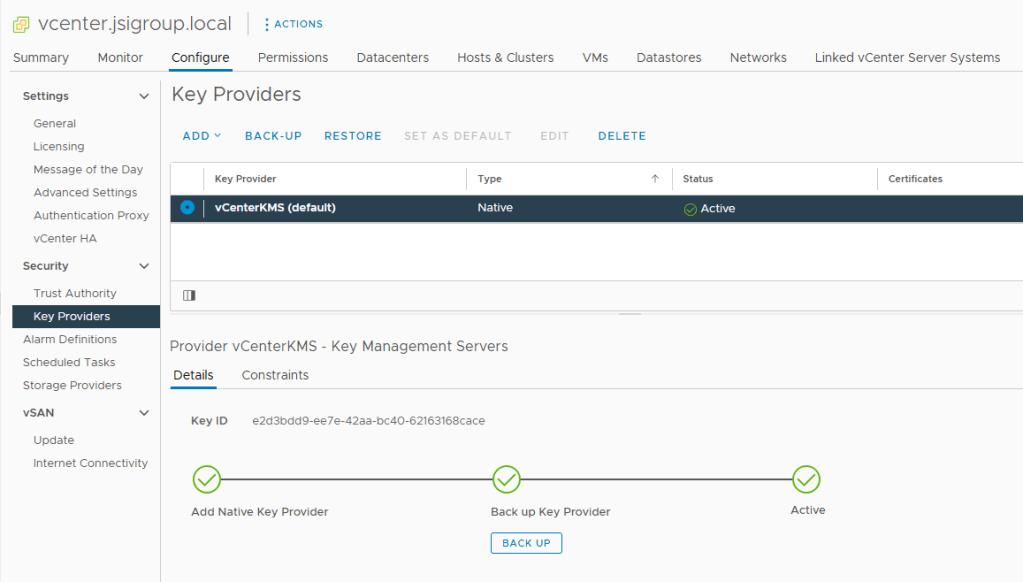
Task: Switch to the Permissions tab
Action: pos(293,58)
